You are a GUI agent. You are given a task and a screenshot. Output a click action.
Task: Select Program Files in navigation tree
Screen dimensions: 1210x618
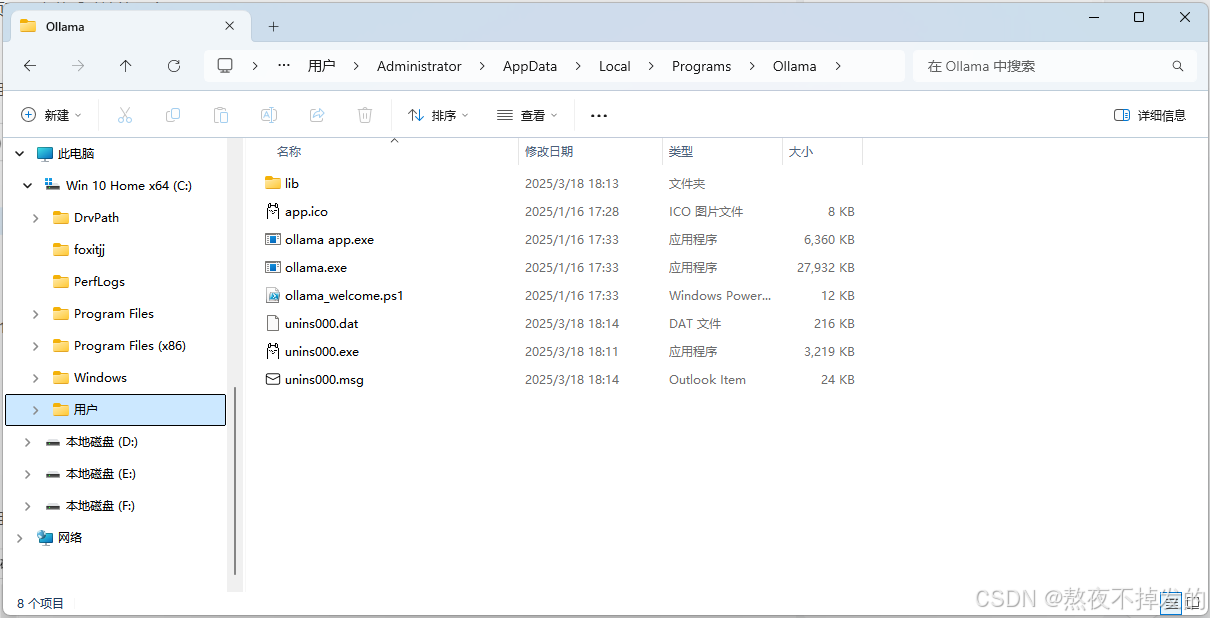point(116,314)
